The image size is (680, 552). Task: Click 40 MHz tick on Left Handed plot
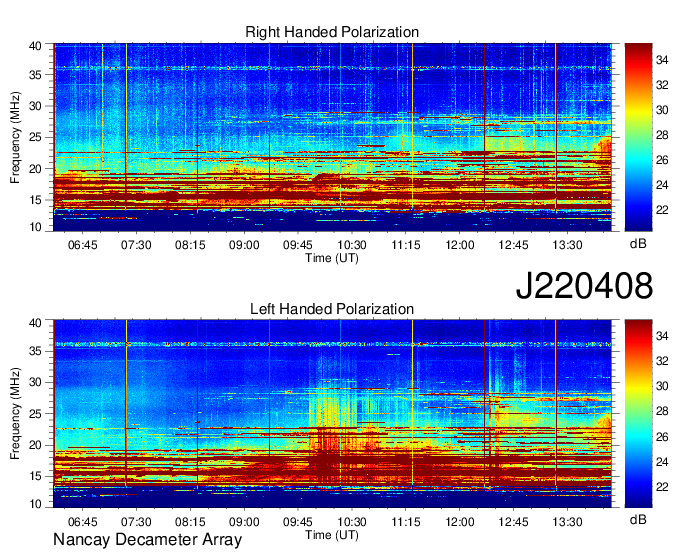(35, 323)
